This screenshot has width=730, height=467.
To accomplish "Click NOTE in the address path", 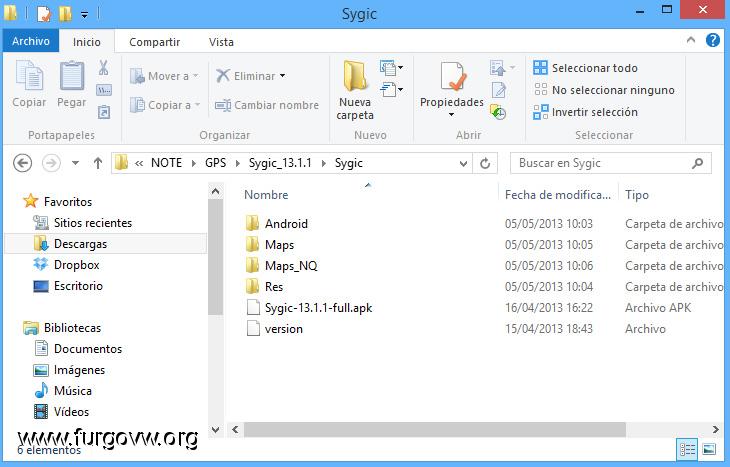I will [166, 163].
